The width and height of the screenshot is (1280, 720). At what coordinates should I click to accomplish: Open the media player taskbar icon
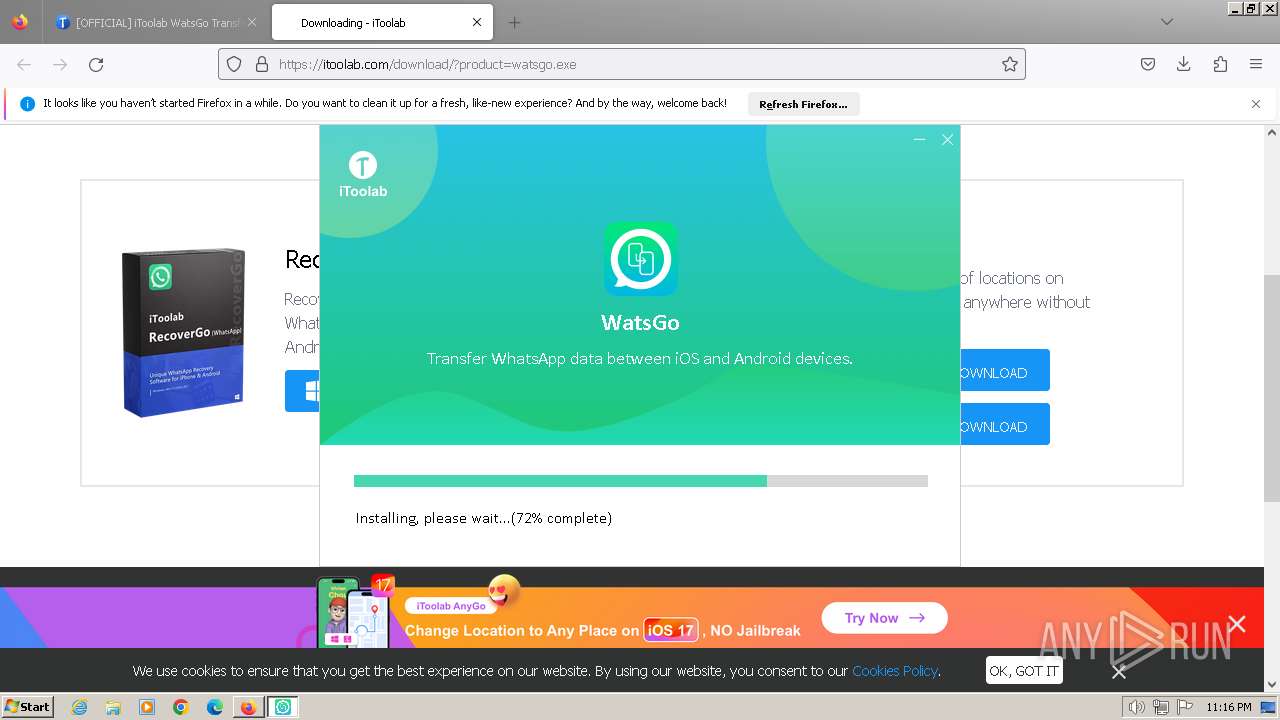point(147,707)
